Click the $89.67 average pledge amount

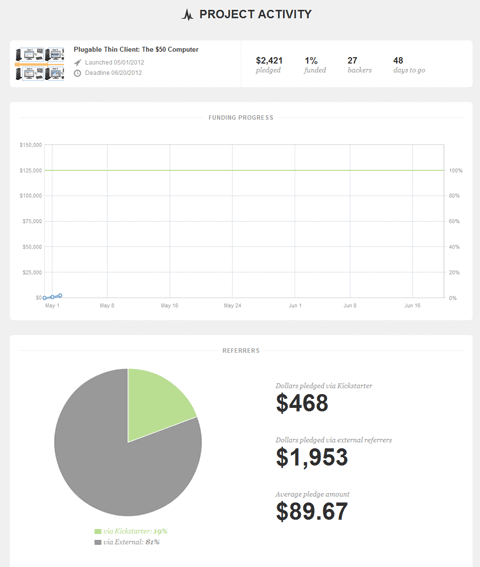point(312,511)
